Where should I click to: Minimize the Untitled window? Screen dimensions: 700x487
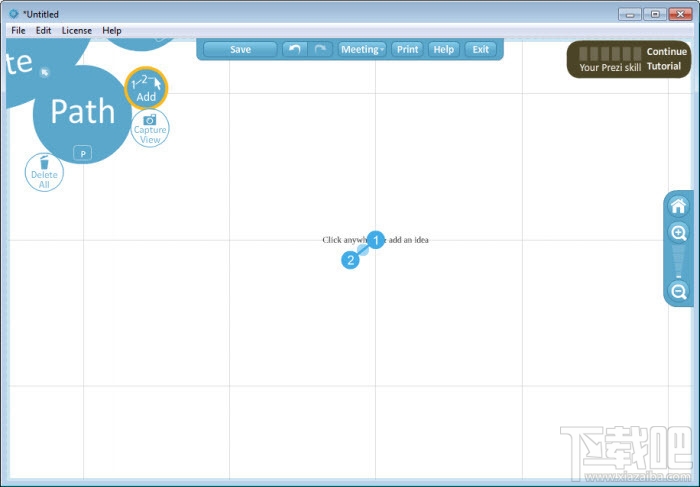tap(629, 14)
